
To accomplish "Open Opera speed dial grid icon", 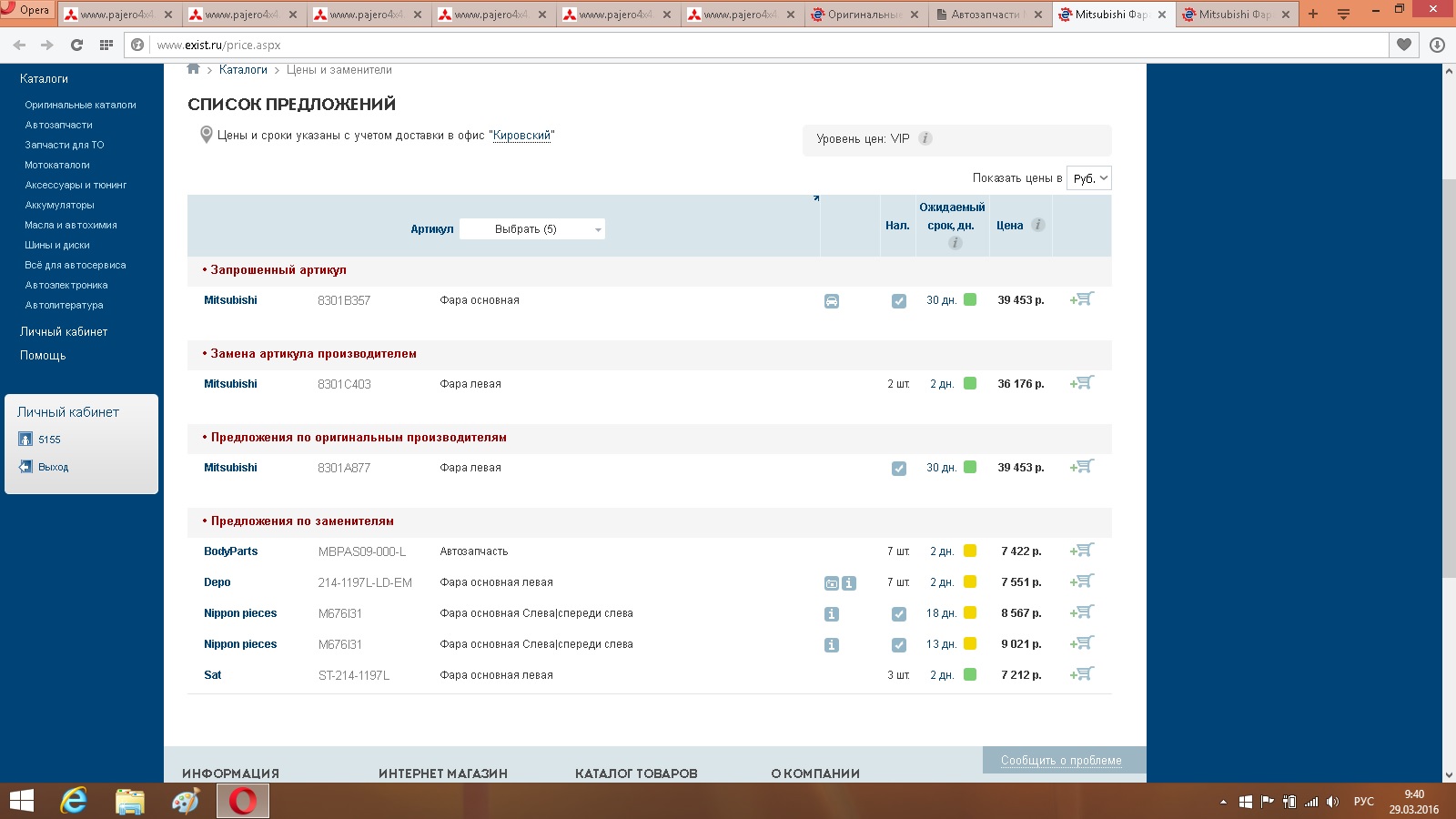I will [106, 45].
